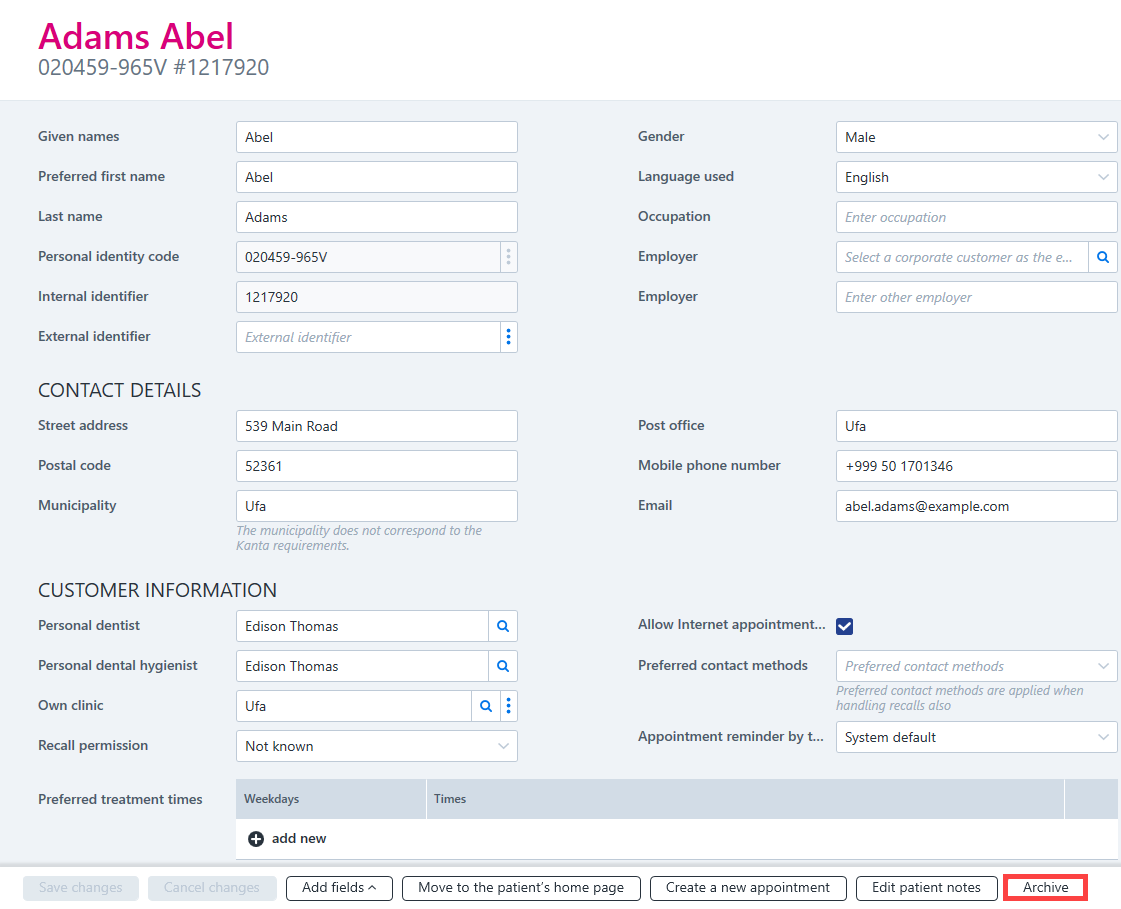Screen dimensions: 1121x909
Task: Open the Preferred contact methods dropdown
Action: pyautogui.click(x=976, y=666)
